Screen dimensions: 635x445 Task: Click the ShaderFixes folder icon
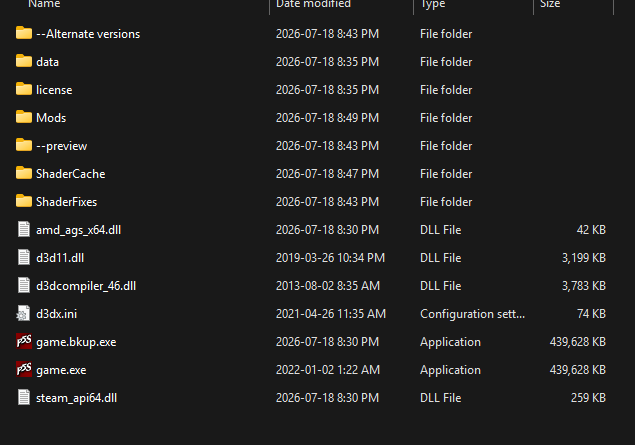(24, 201)
